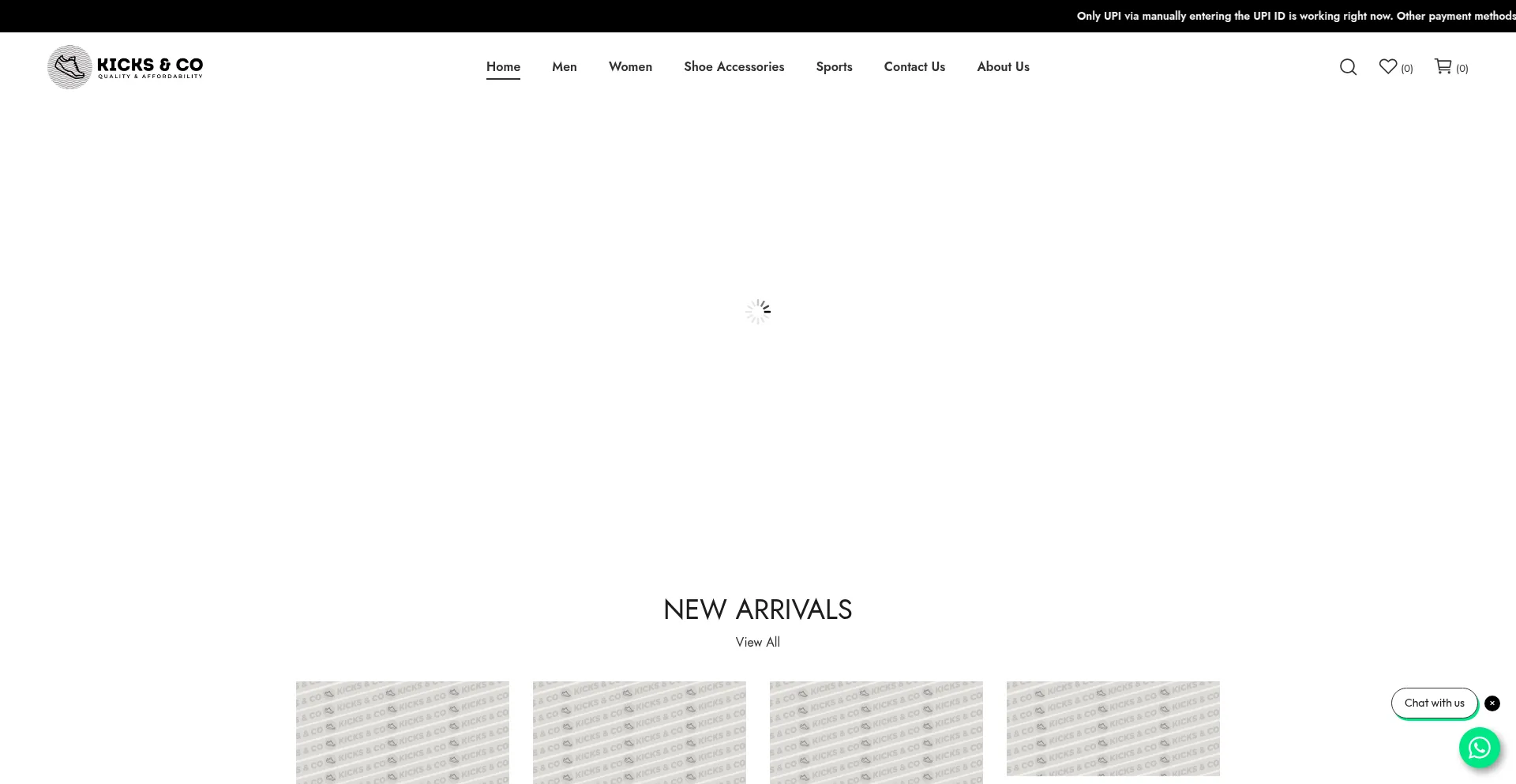Select the first New Arrivals product thumbnail
1516x784 pixels.
pos(403,733)
